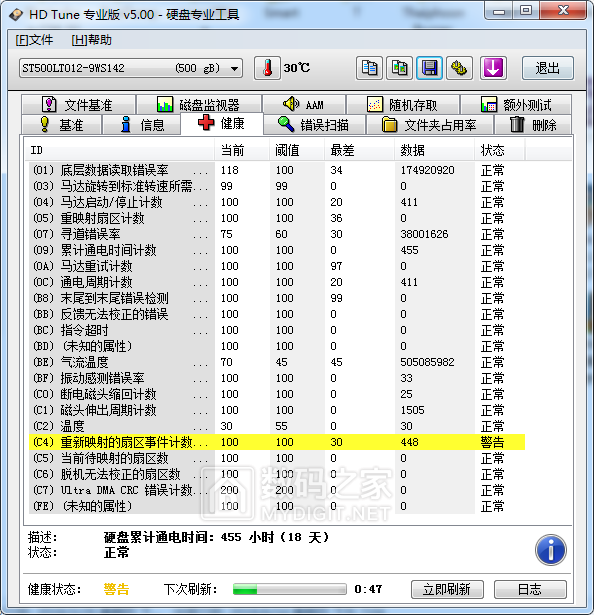Click the 日志 button
The height and width of the screenshot is (615, 594).
point(530,589)
